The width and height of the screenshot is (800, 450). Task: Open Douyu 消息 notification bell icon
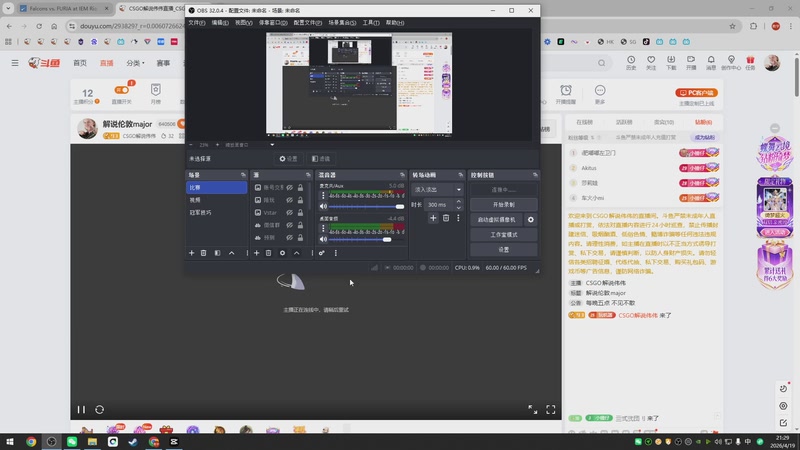(711, 63)
